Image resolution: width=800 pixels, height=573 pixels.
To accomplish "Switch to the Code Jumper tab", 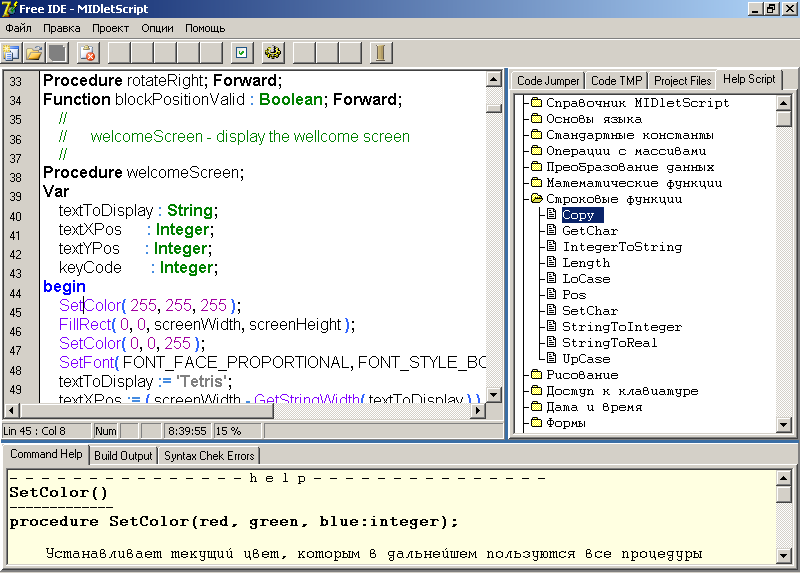I will point(548,81).
